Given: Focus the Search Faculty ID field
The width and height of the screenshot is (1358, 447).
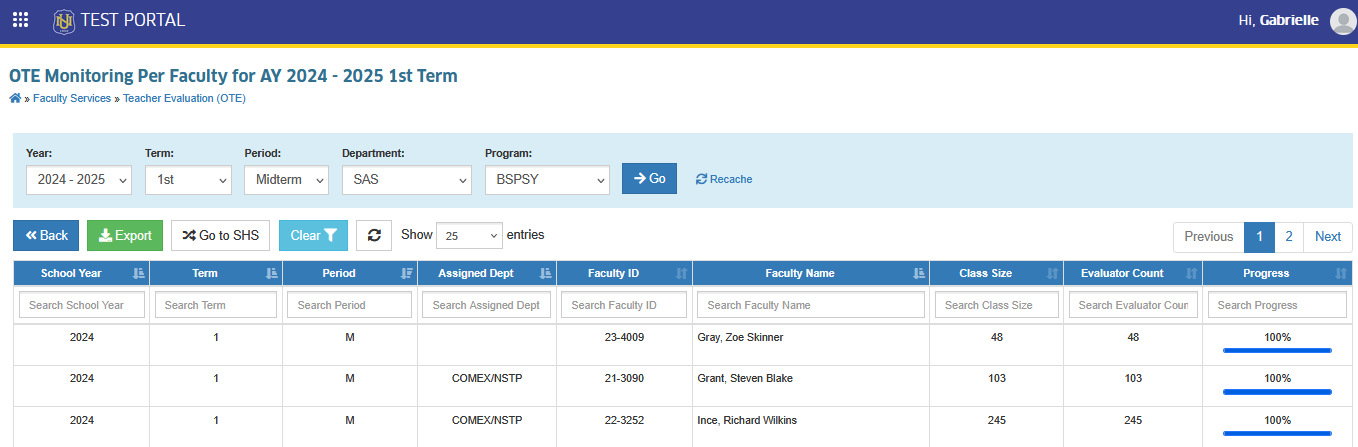Looking at the screenshot, I should [624, 305].
